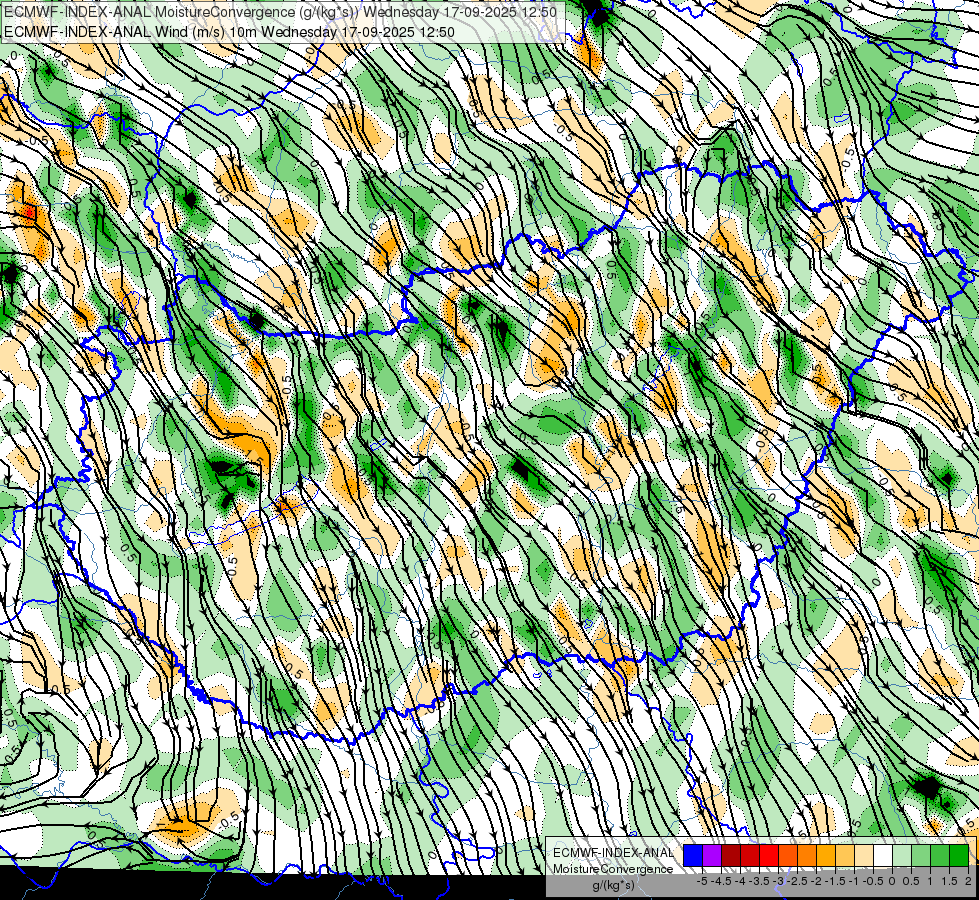The width and height of the screenshot is (979, 900).
Task: Pick darkest green legend swatch before 2
Action: click(959, 855)
